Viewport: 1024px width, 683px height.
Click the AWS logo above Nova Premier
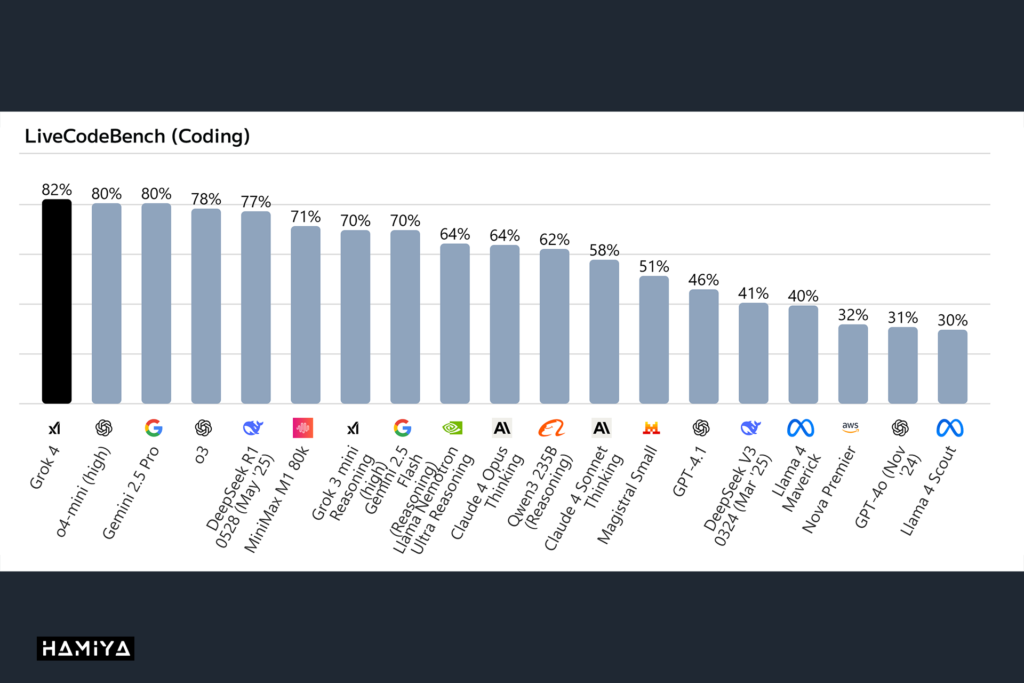point(850,426)
